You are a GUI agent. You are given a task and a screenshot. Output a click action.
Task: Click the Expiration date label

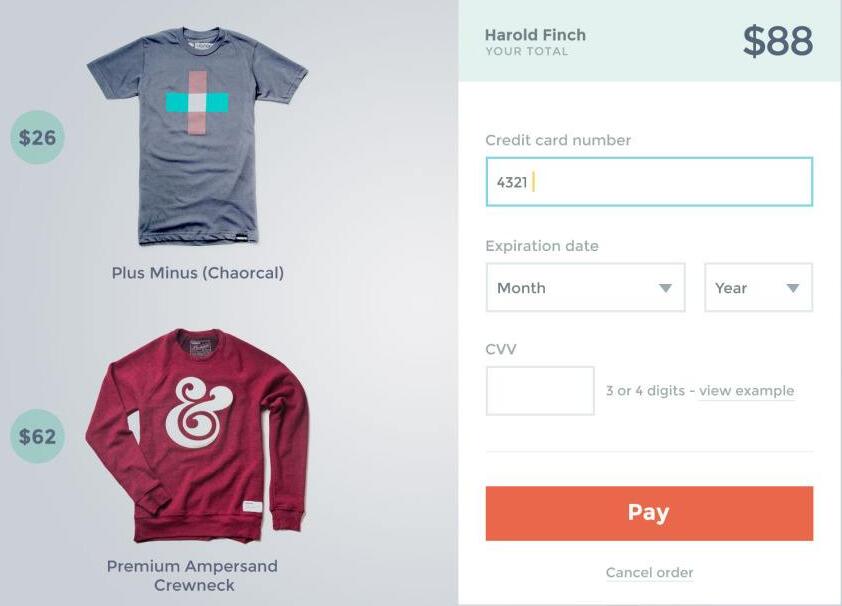[541, 246]
